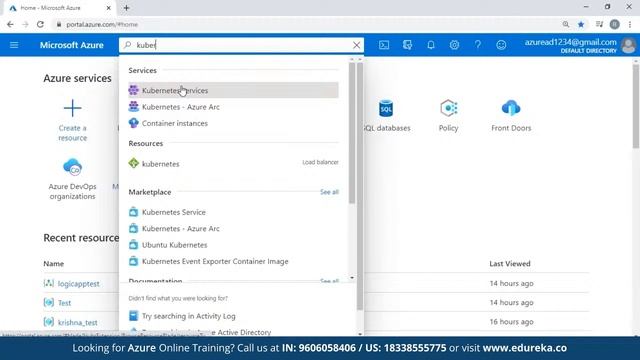Open browser zoom magnifier icon

pos(566,24)
